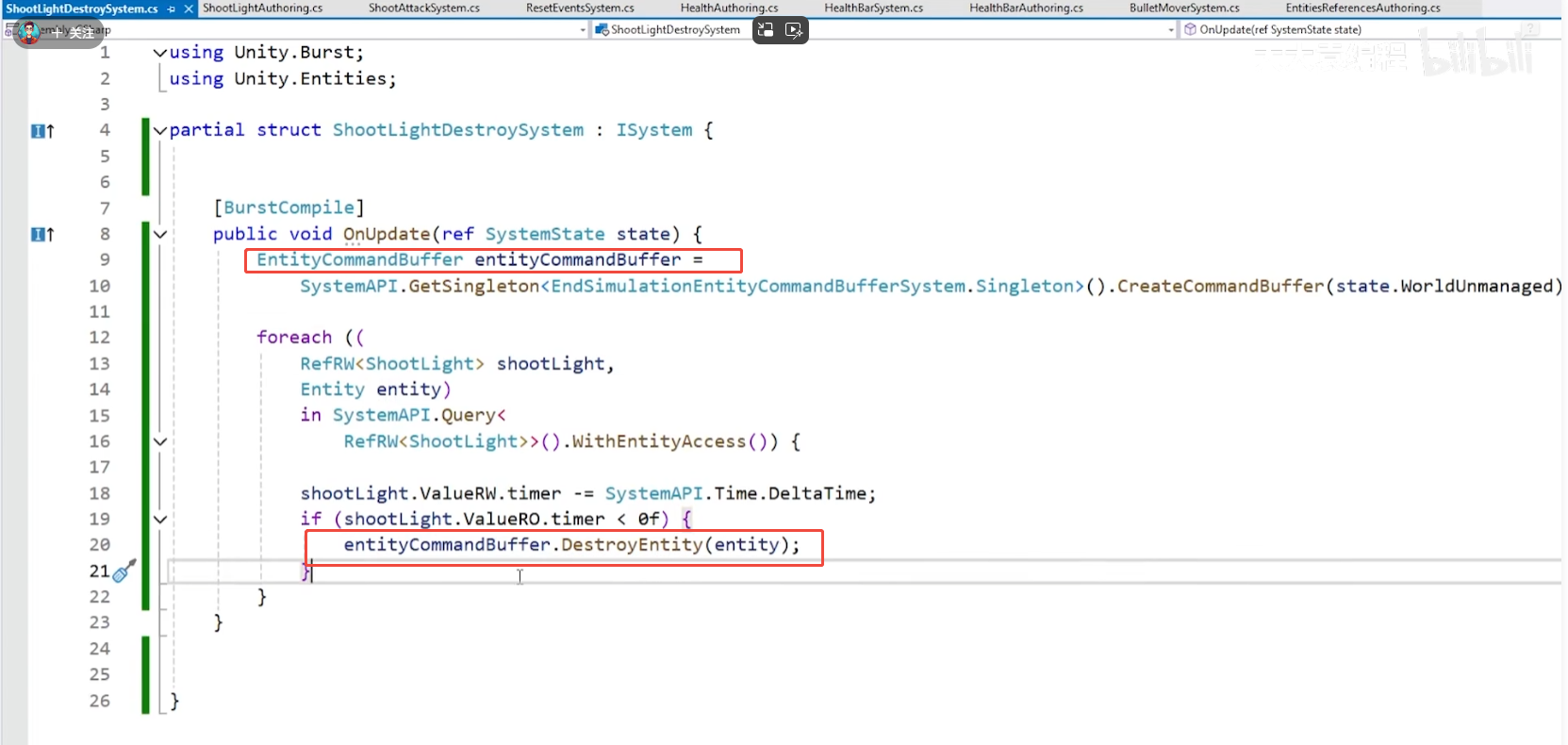The image size is (1568, 745).
Task: Click the interface implementation glyph on line 4
Action: pos(42,131)
